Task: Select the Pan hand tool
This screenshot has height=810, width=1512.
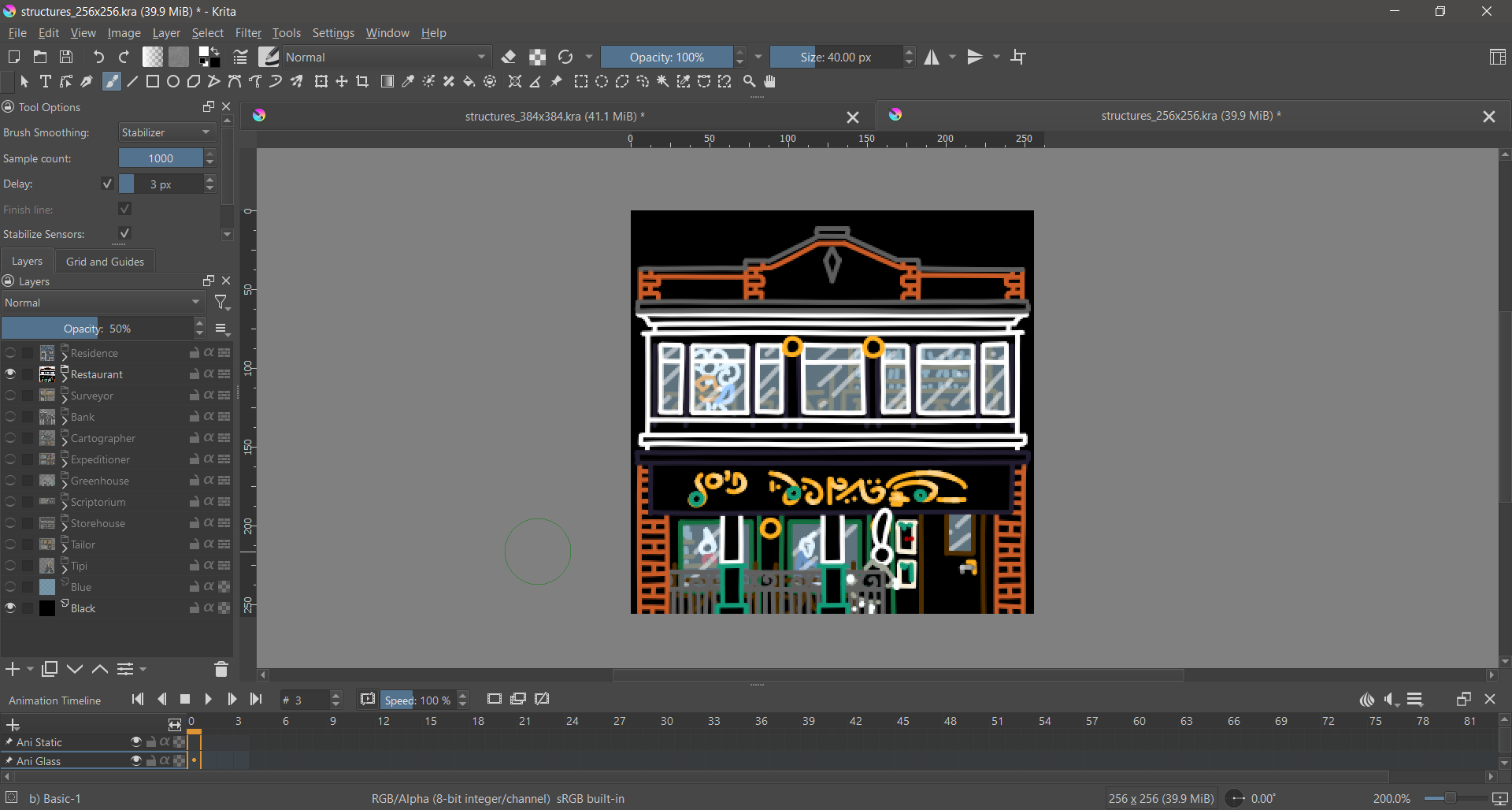Action: pos(770,81)
